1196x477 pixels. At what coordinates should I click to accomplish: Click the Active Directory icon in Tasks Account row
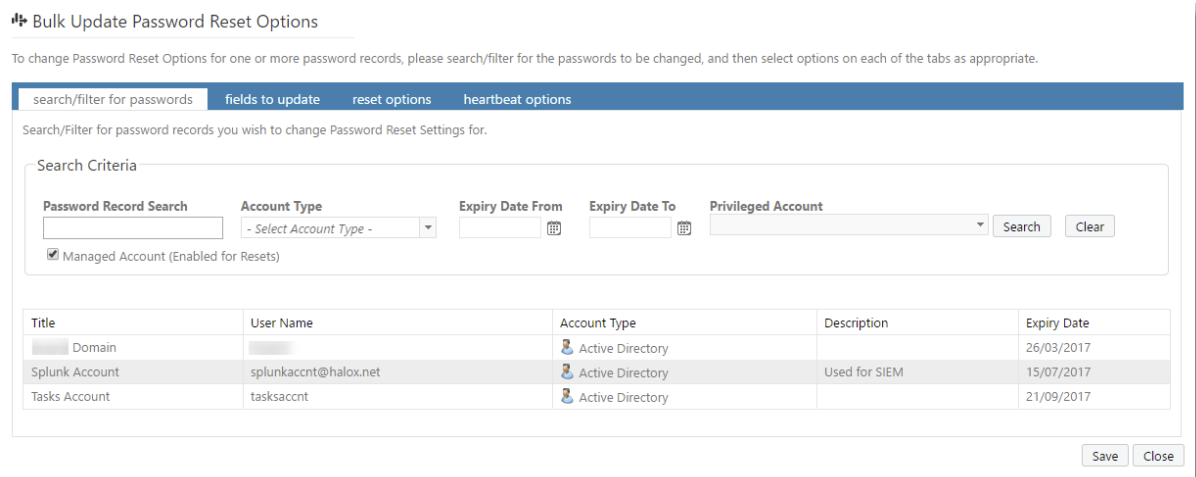click(567, 396)
